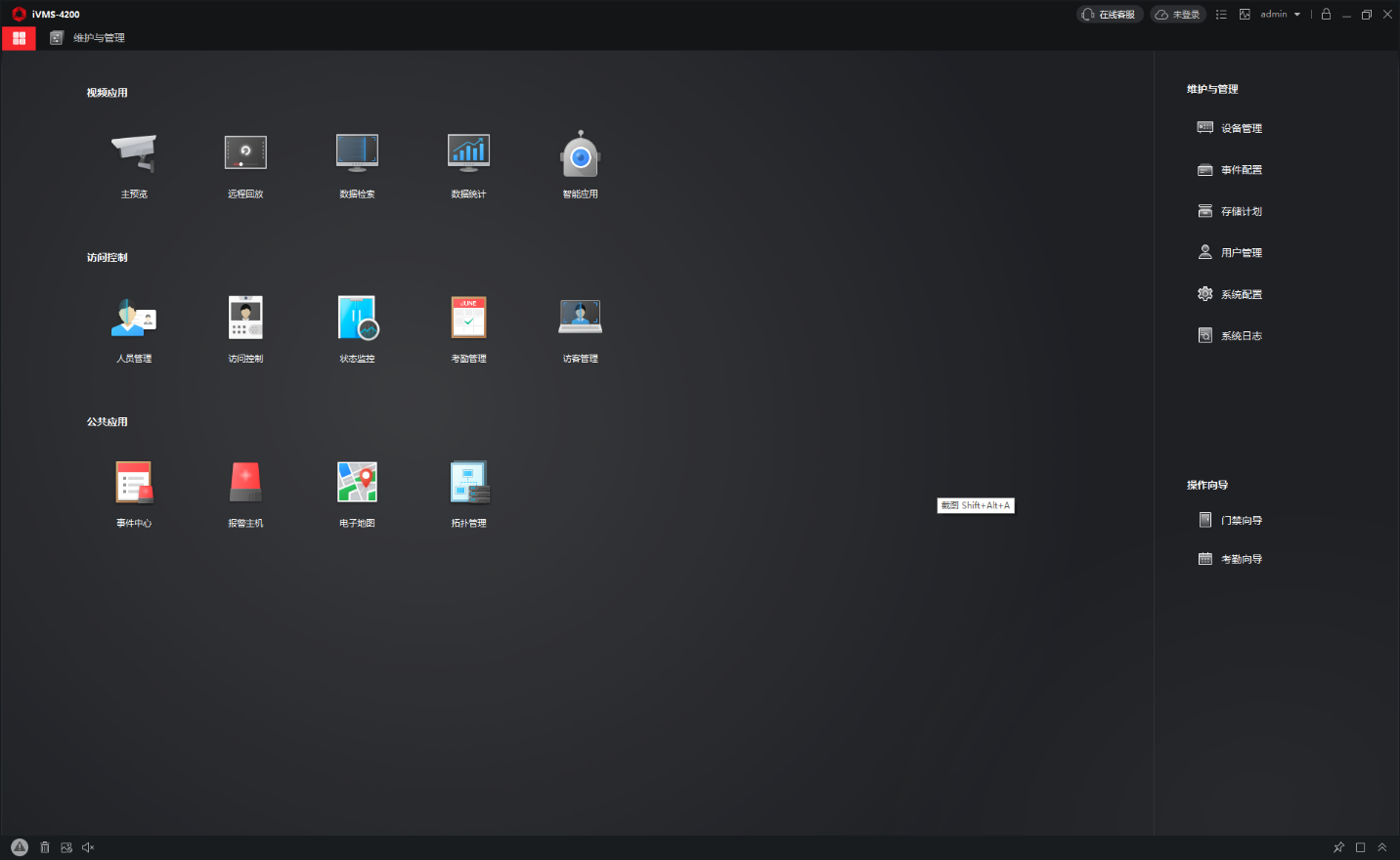The width and height of the screenshot is (1400, 860).
Task: Click the 在线客服 online support button
Action: point(1110,15)
